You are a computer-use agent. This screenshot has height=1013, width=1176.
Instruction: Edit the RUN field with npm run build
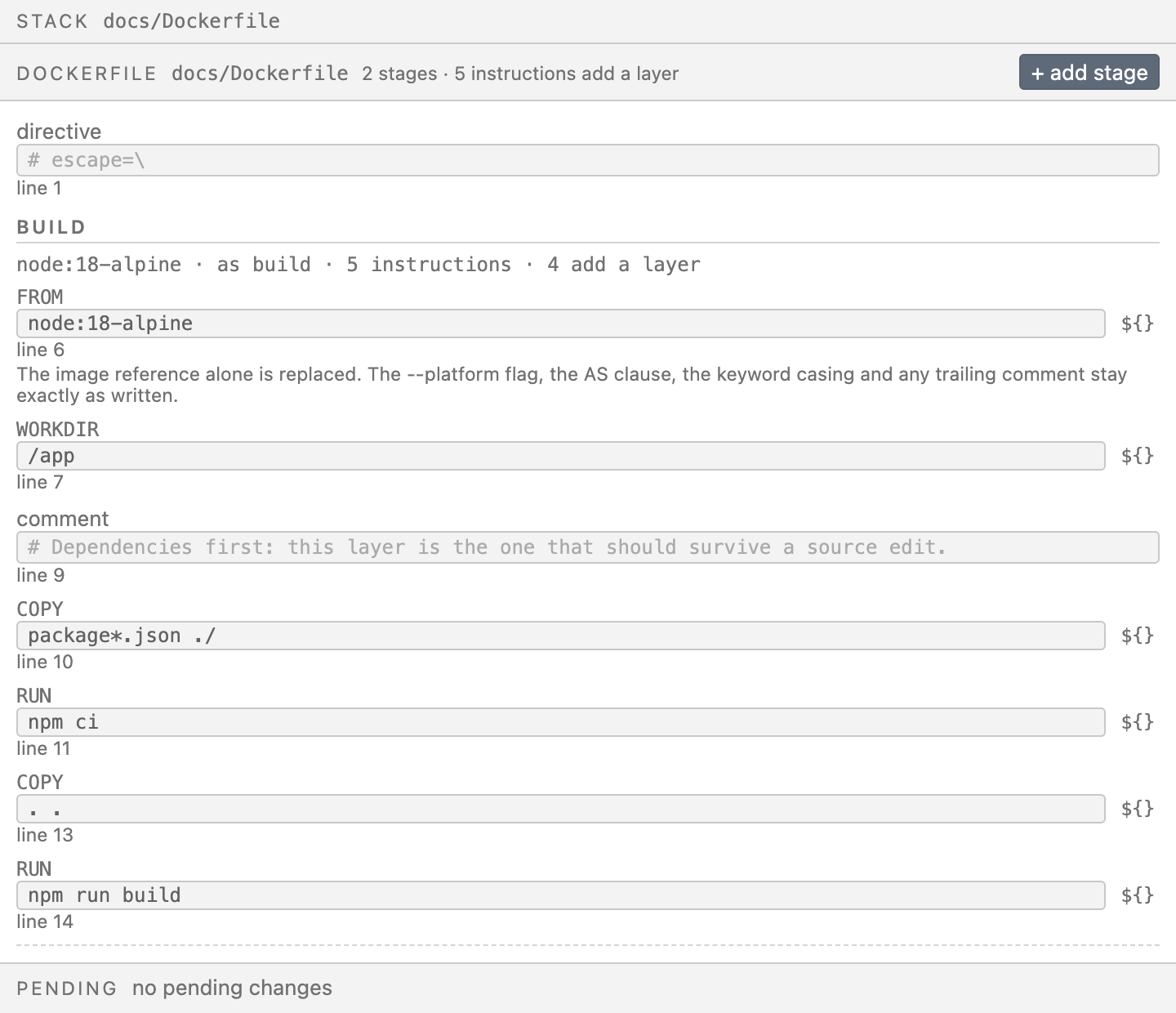pyautogui.click(x=561, y=895)
